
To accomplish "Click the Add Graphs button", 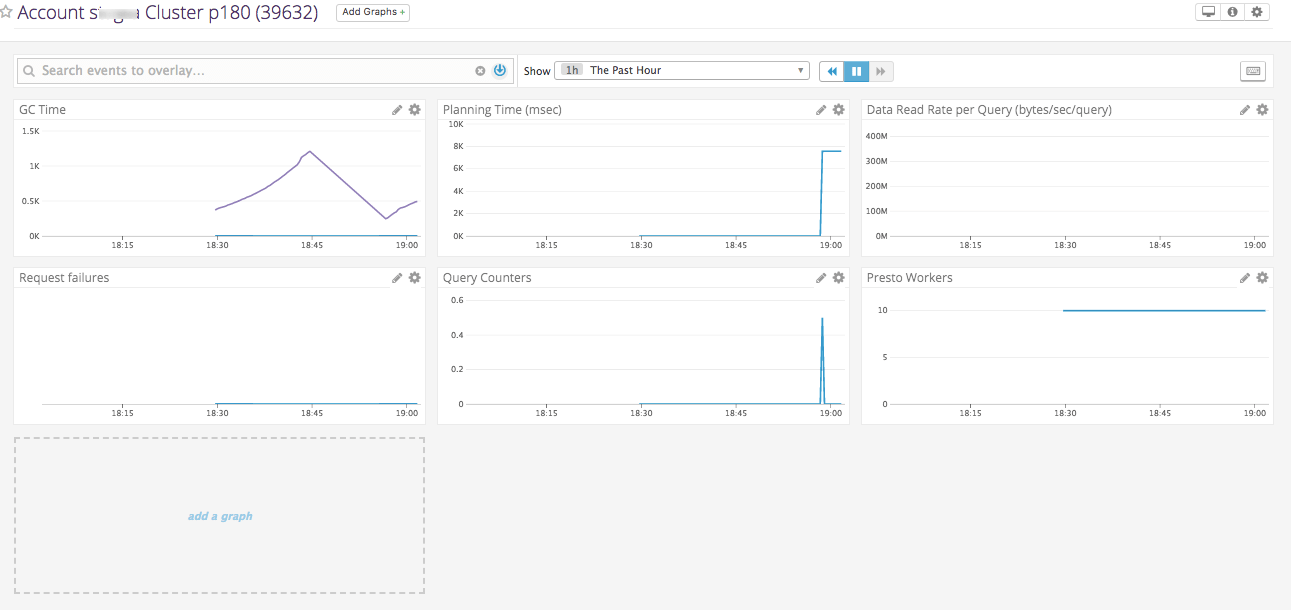I will point(372,13).
